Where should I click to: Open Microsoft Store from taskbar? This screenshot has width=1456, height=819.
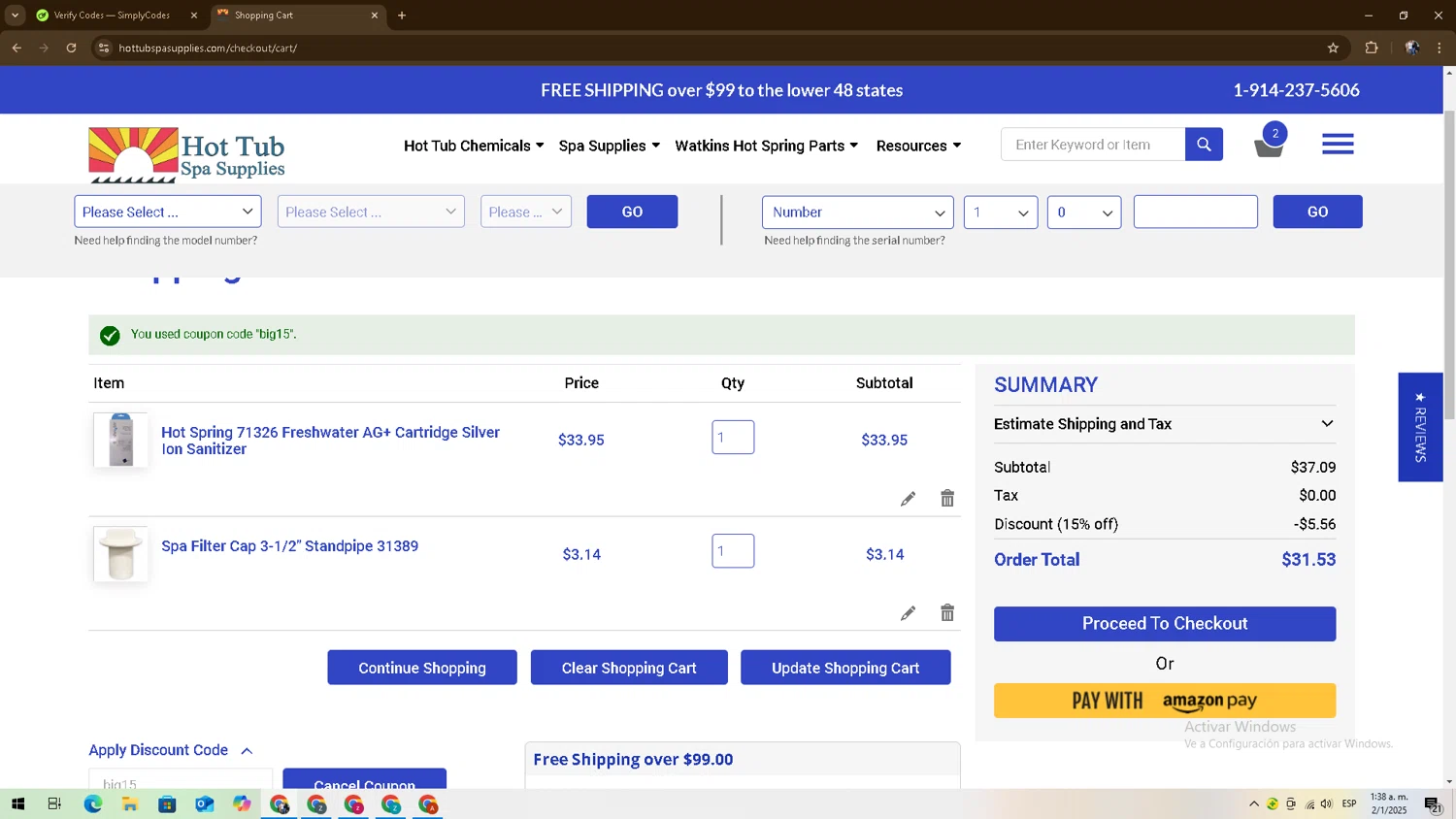pyautogui.click(x=167, y=804)
